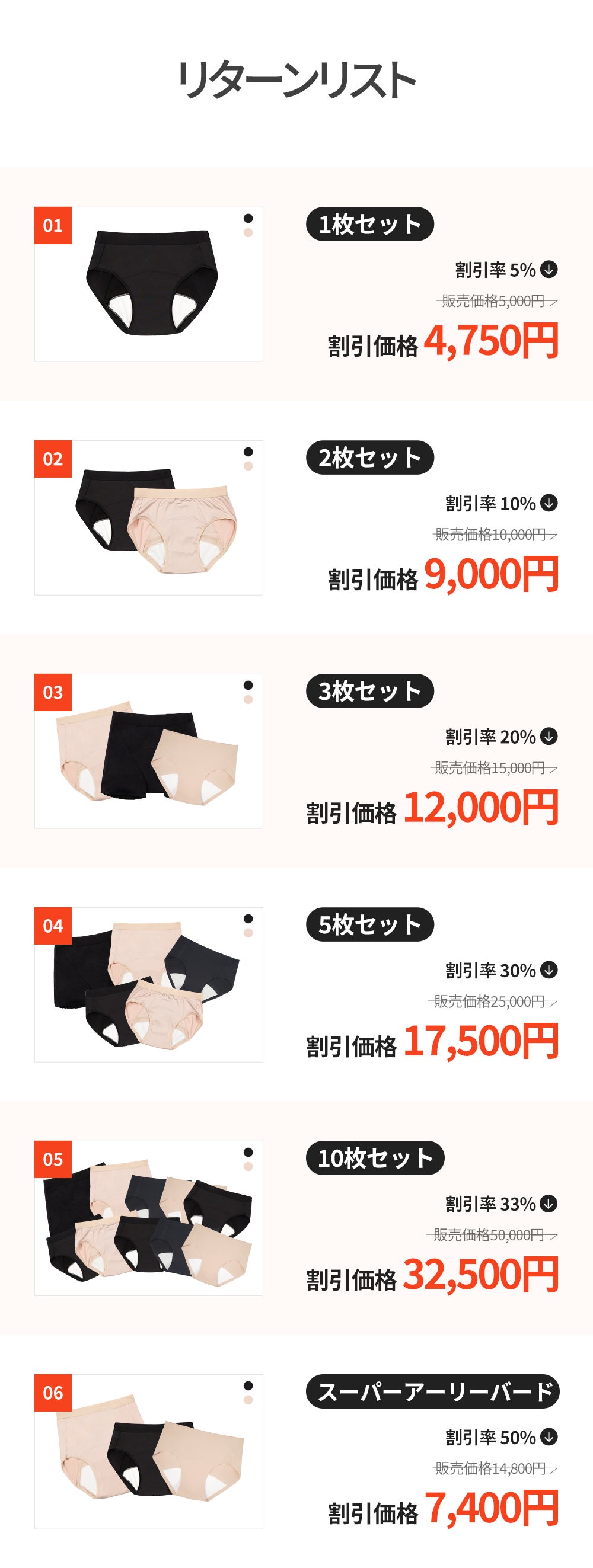This screenshot has width=593, height=1568.
Task: Click the リターンリスト heading
Action: click(296, 80)
